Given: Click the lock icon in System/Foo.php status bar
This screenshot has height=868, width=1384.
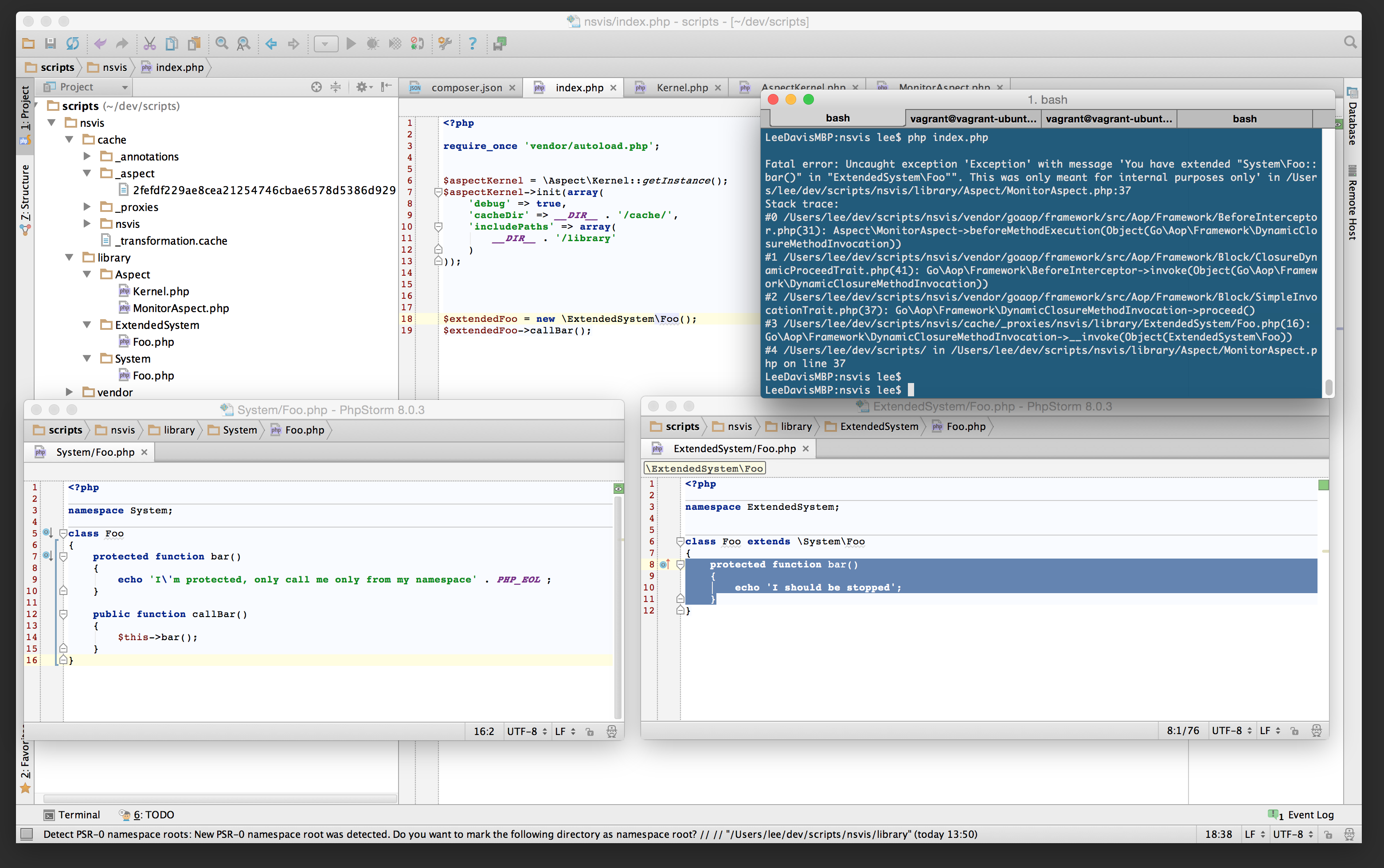Looking at the screenshot, I should [x=590, y=731].
